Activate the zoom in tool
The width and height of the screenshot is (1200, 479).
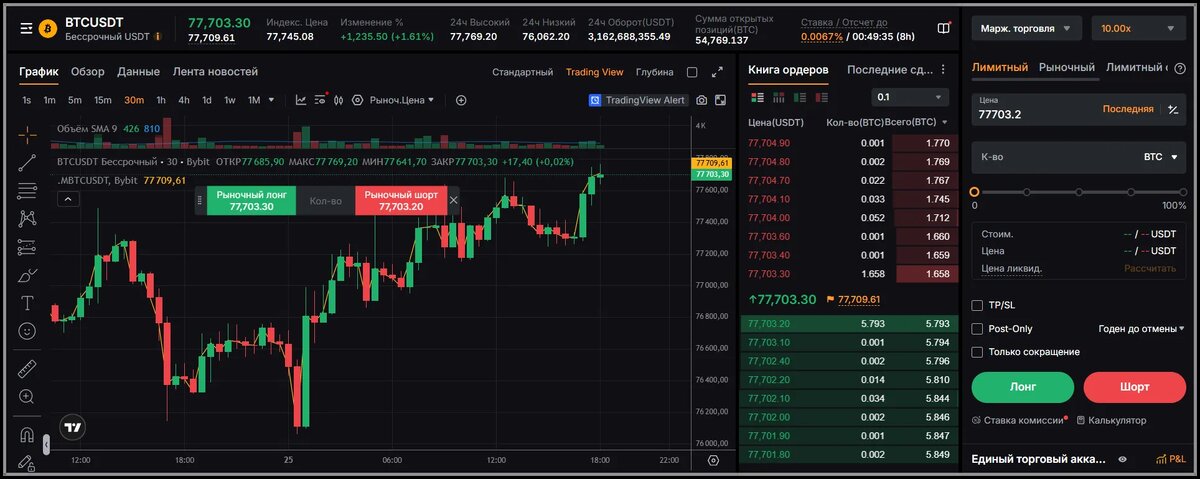coord(27,397)
